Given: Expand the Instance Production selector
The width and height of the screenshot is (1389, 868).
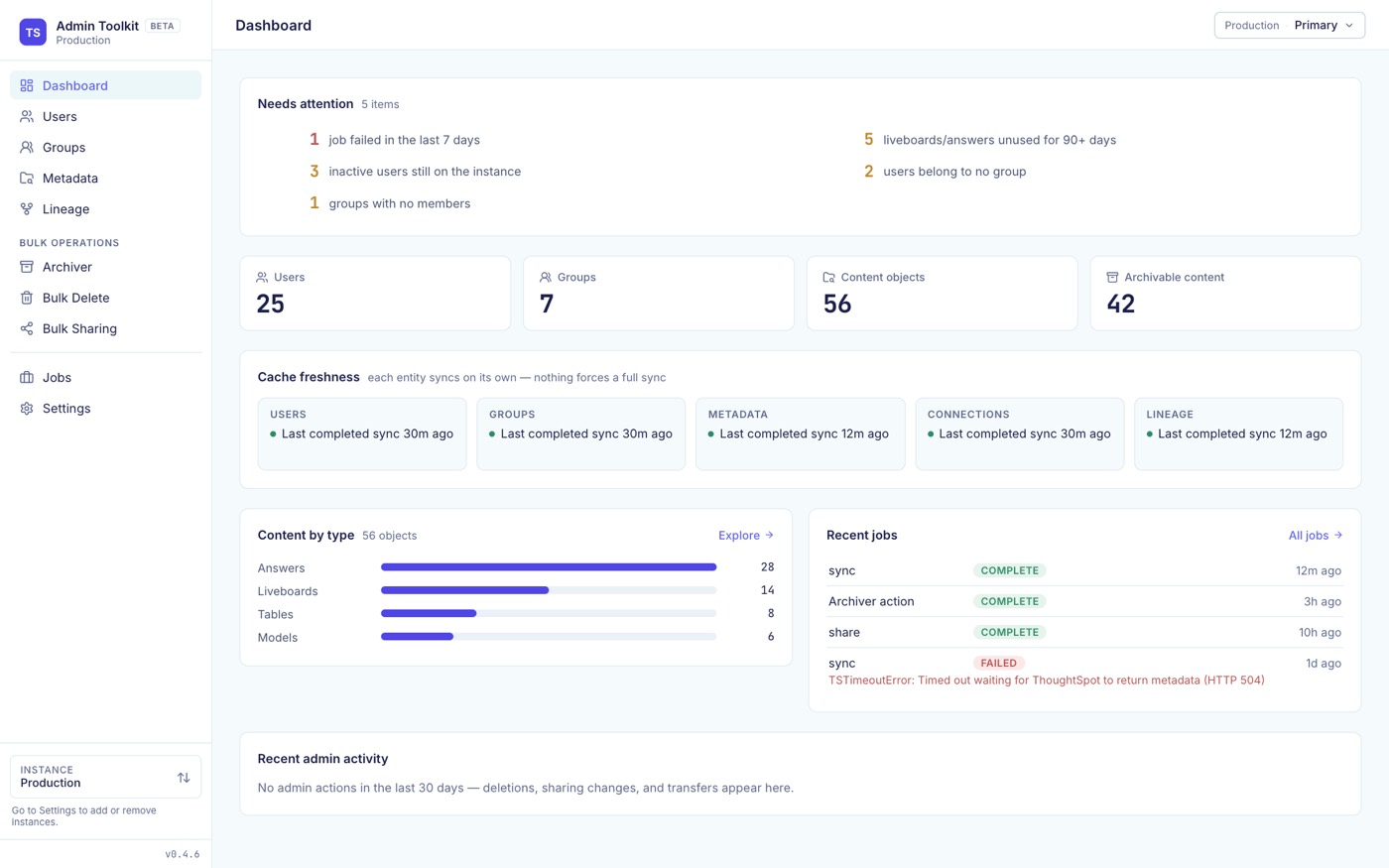Looking at the screenshot, I should click(105, 777).
